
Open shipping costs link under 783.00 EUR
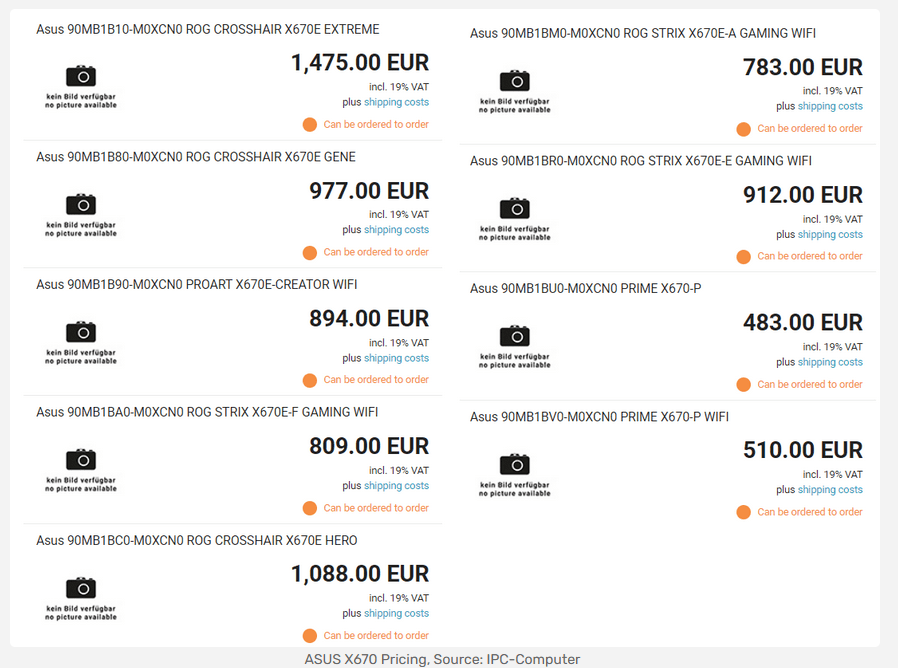coord(830,106)
